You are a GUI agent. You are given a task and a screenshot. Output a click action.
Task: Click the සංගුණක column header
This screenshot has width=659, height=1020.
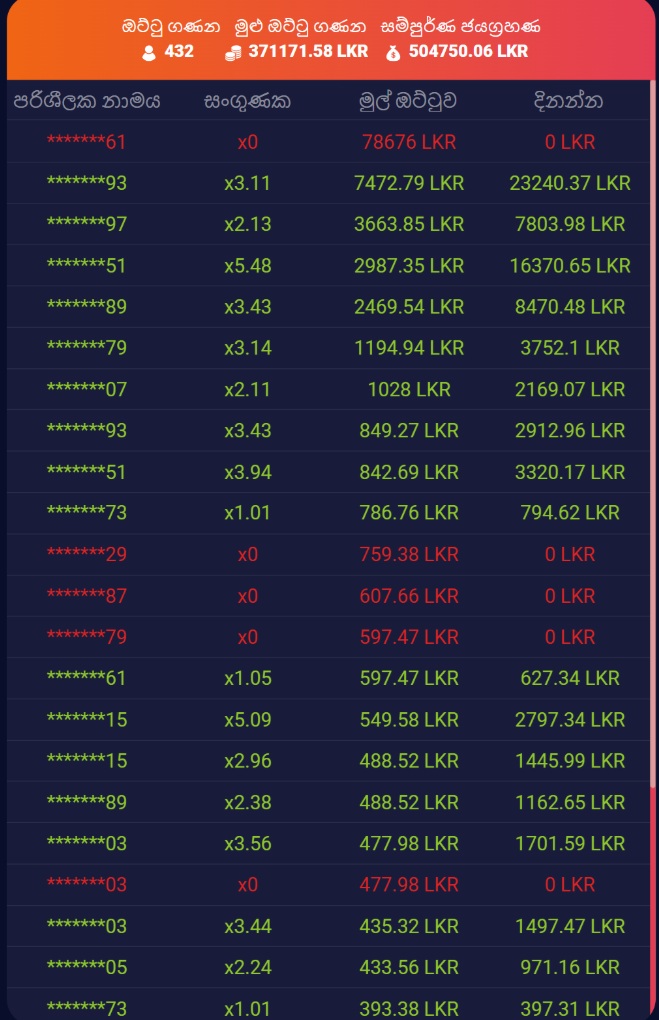(247, 101)
